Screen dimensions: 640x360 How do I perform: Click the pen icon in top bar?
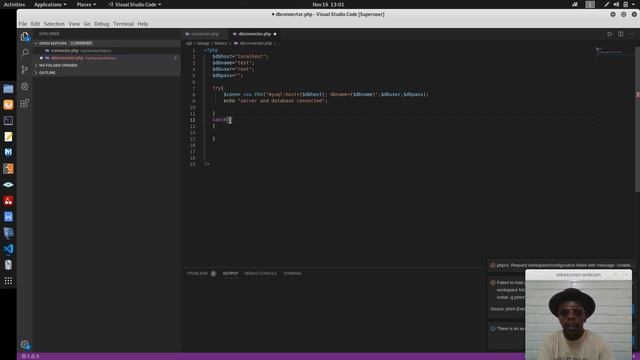[607, 4]
